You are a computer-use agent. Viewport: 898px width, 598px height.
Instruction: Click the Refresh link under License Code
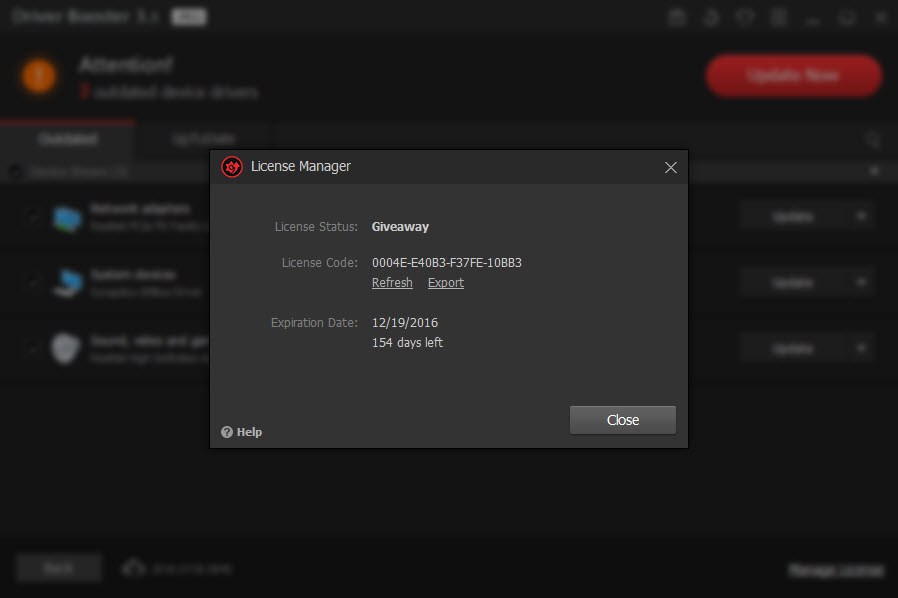pos(392,283)
